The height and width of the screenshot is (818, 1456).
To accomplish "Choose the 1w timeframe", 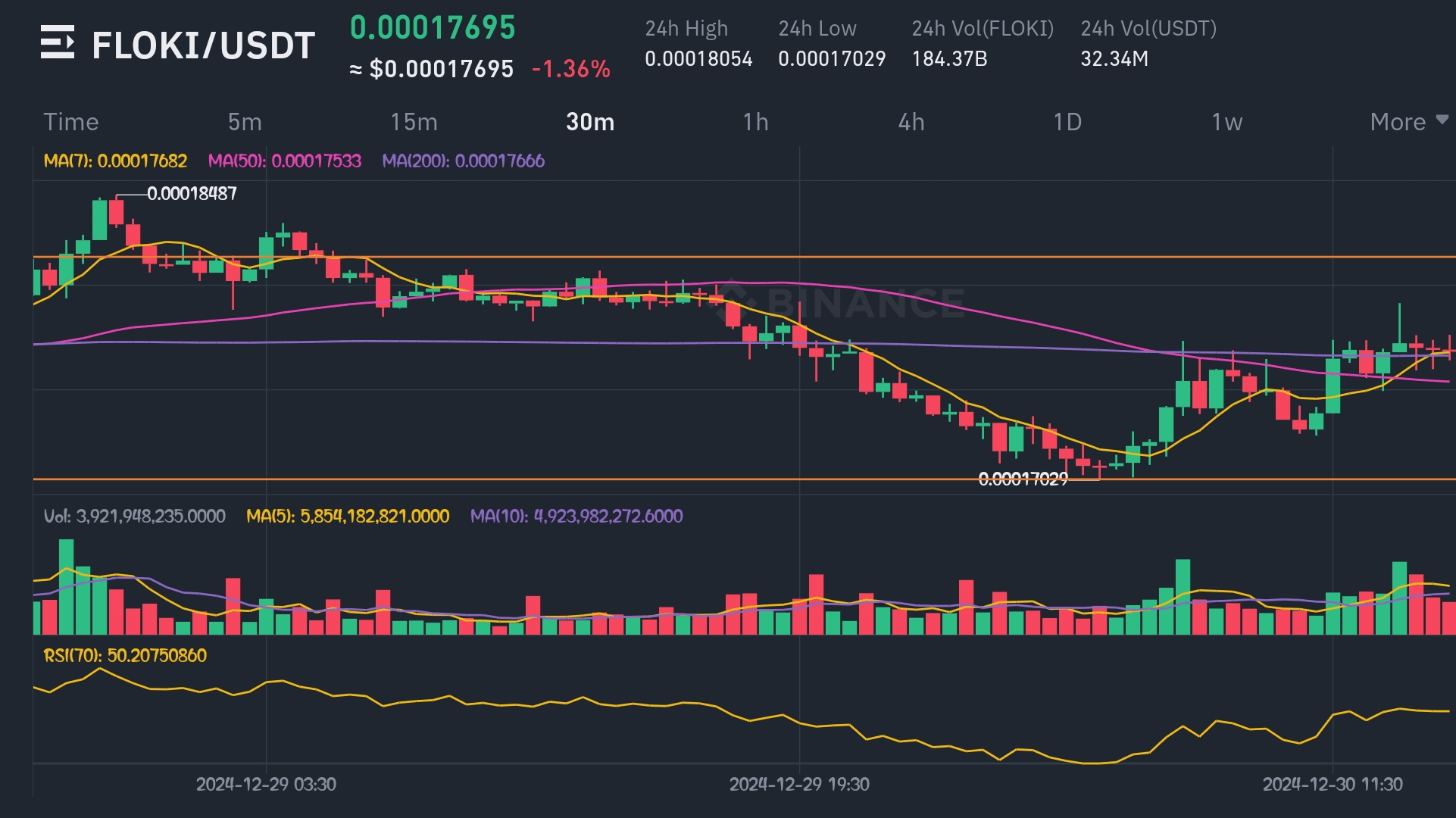I will coord(1226,122).
